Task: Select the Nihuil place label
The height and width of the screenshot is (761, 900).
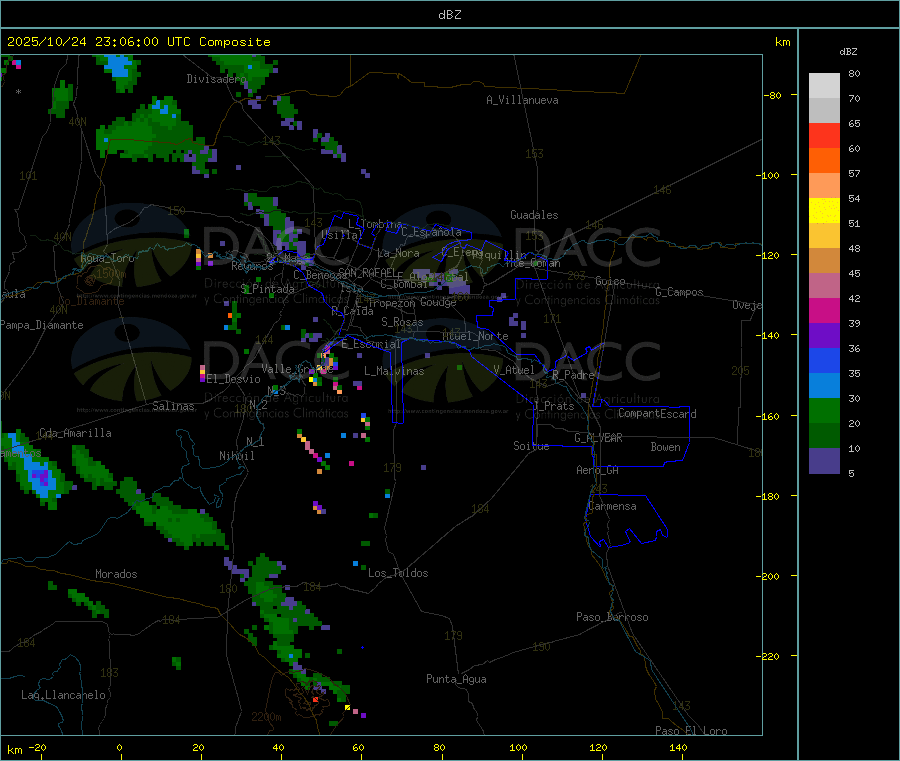Action: (x=236, y=456)
